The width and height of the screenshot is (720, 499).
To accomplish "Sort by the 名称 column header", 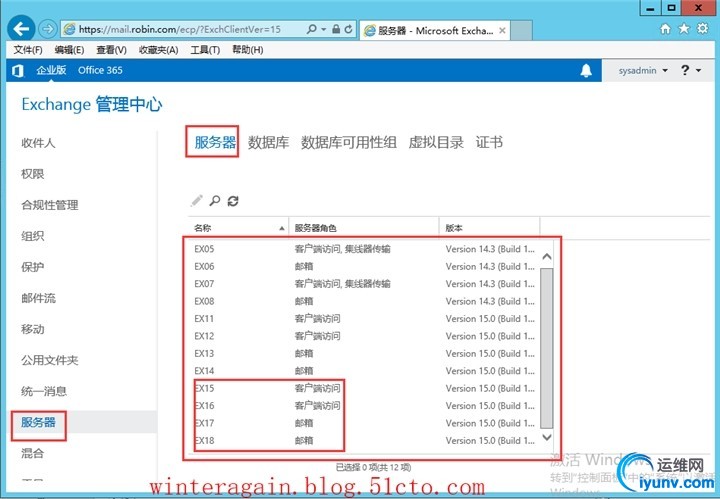I will tap(238, 228).
